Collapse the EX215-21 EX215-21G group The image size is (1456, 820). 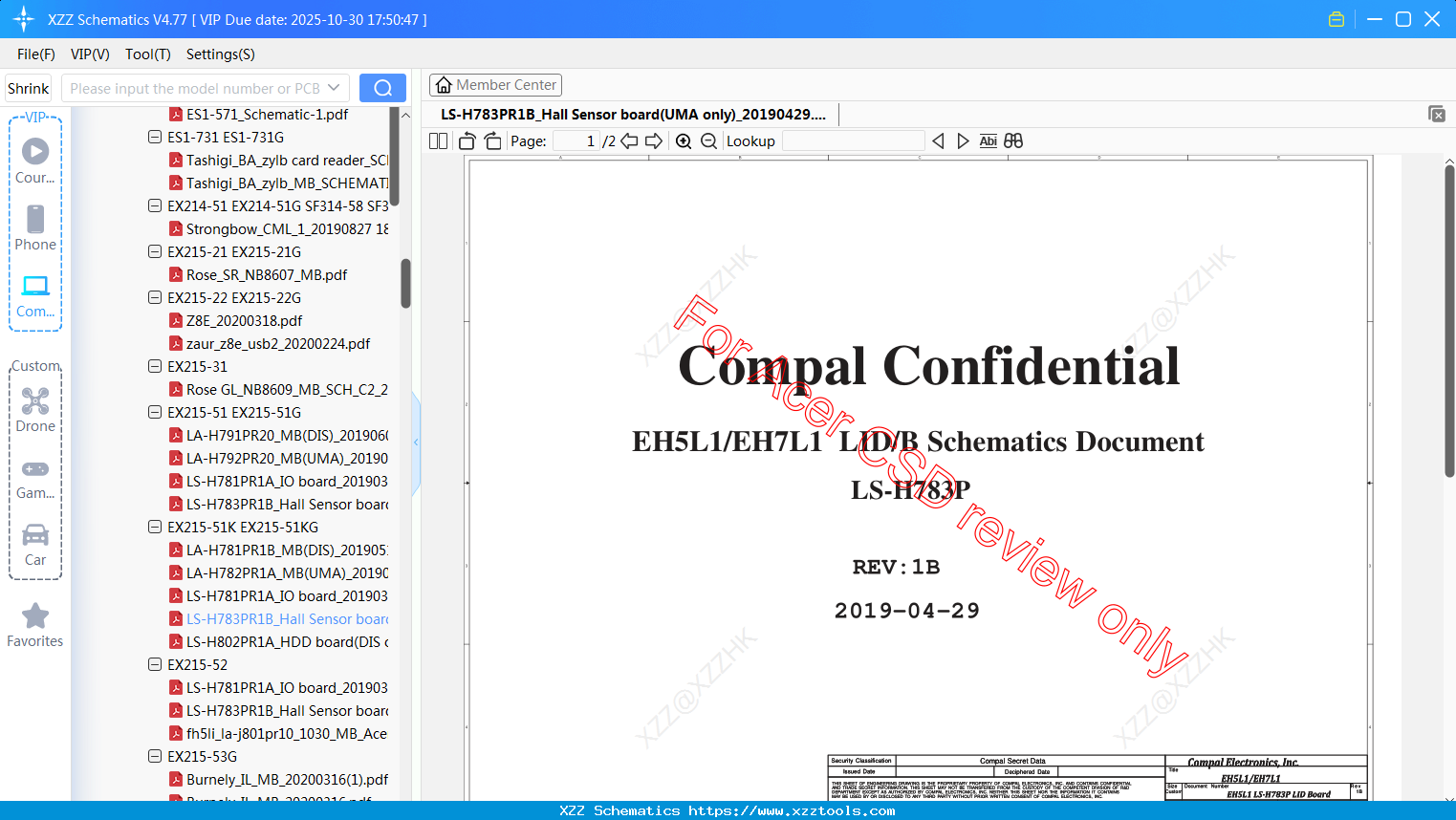pos(155,252)
